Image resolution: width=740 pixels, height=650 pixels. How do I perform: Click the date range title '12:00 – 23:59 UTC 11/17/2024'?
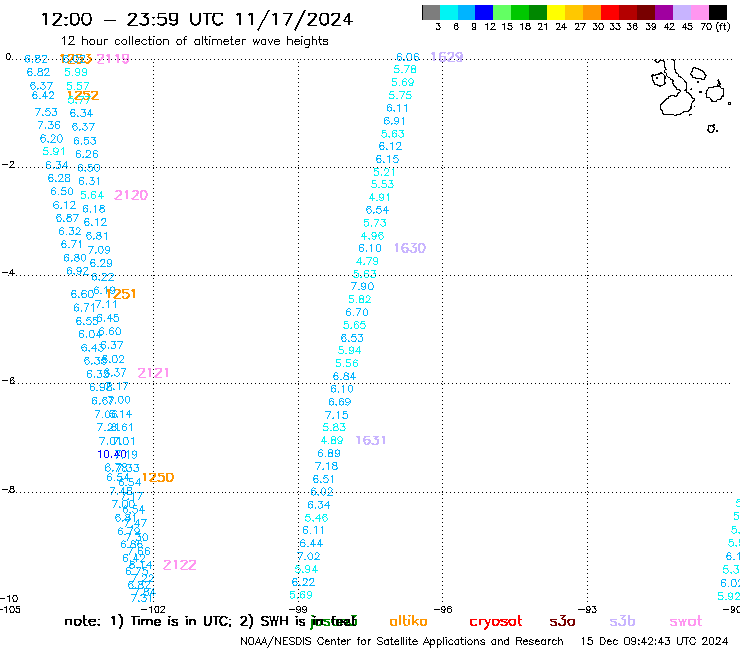click(197, 19)
